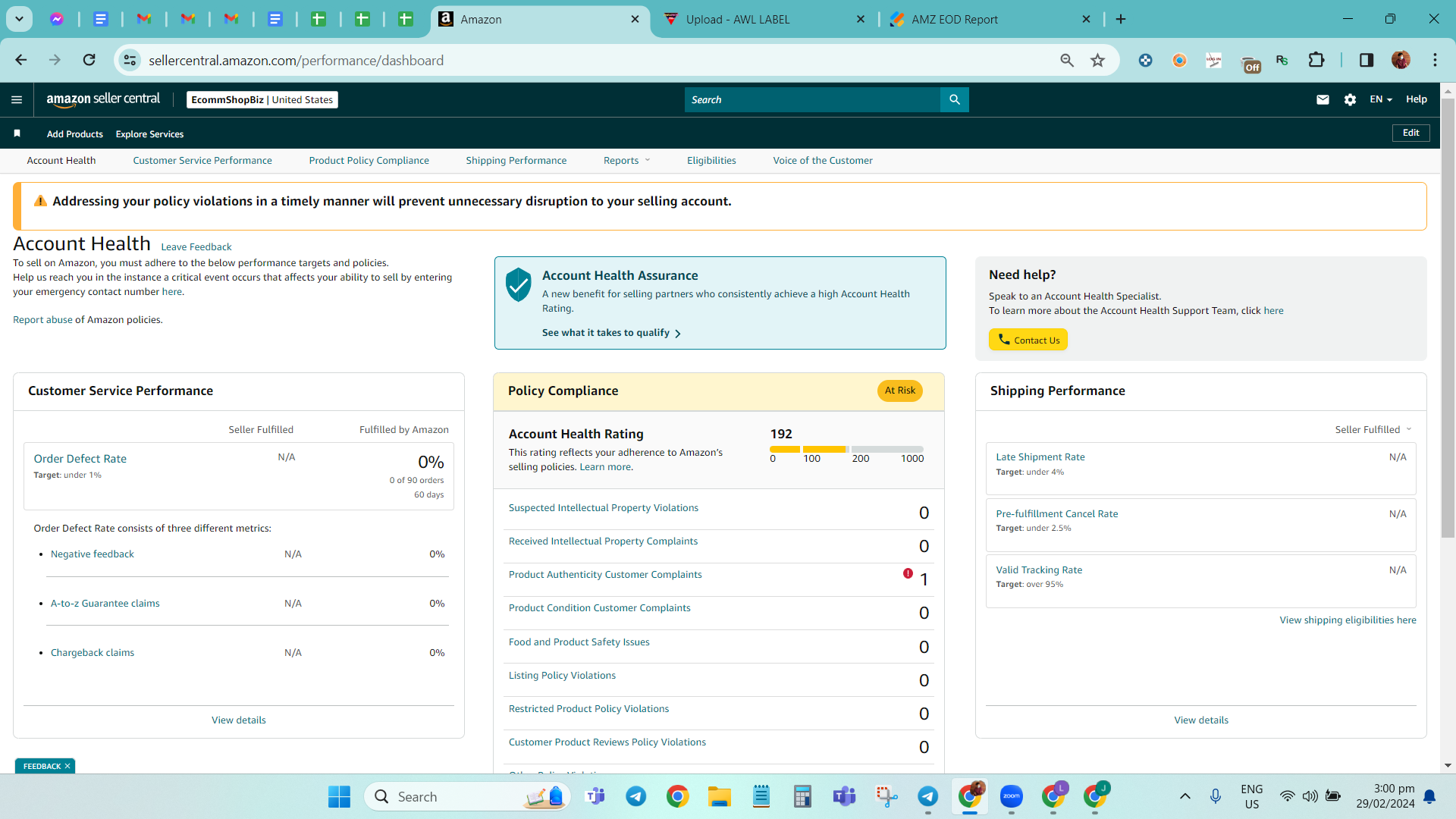
Task: Click the Account Health Rating progress bar
Action: (x=847, y=449)
